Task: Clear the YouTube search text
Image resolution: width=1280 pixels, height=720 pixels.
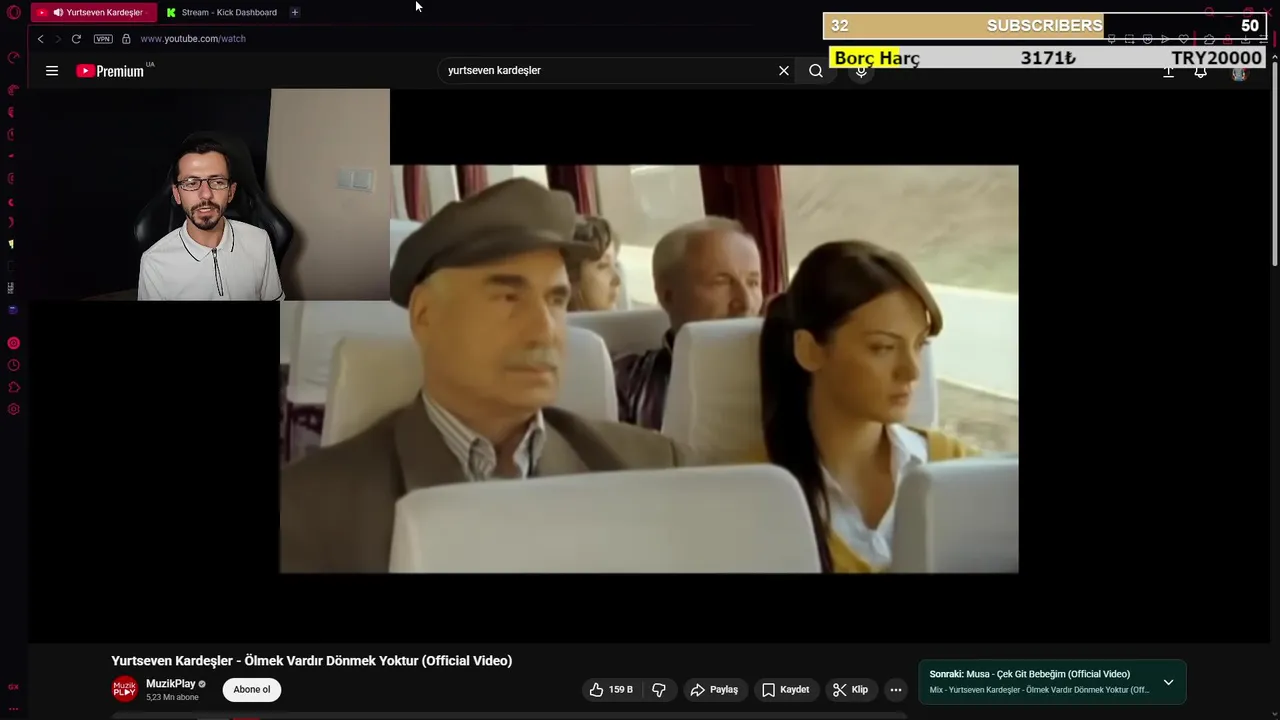Action: pos(784,71)
